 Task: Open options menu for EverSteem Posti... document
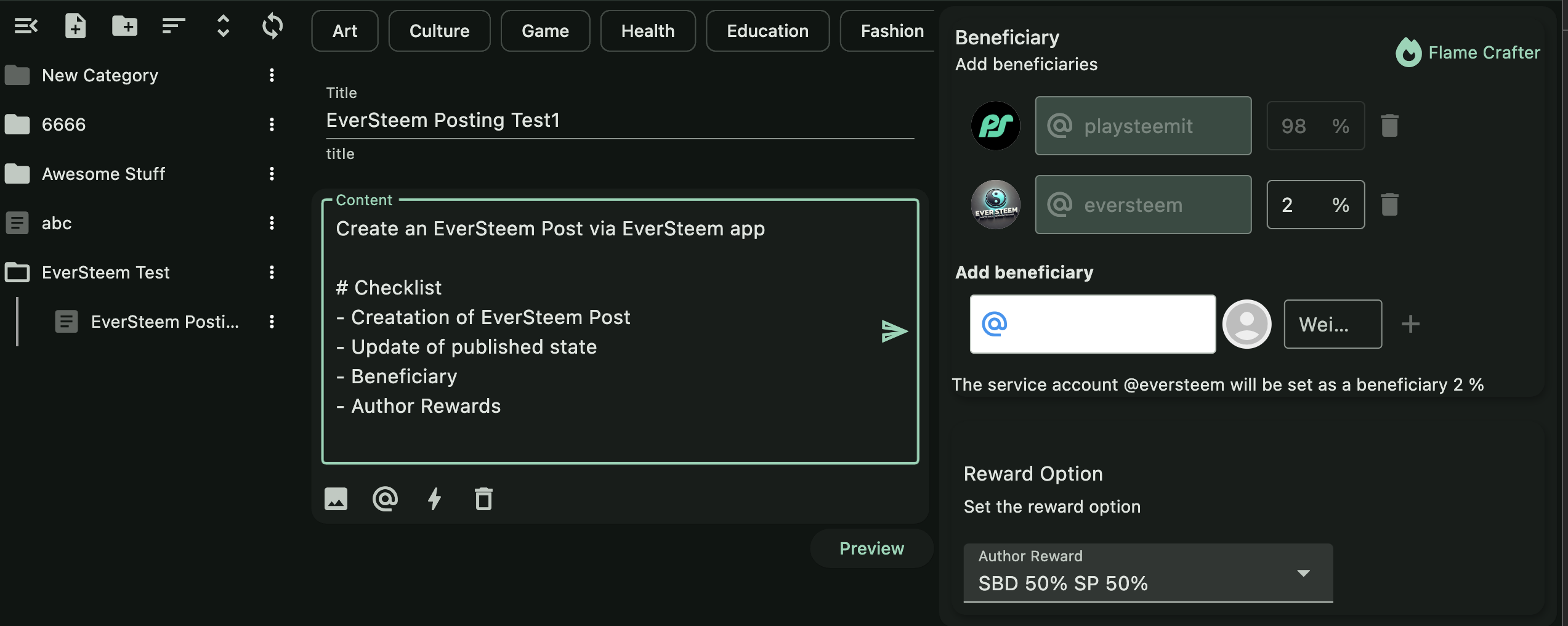[x=272, y=322]
